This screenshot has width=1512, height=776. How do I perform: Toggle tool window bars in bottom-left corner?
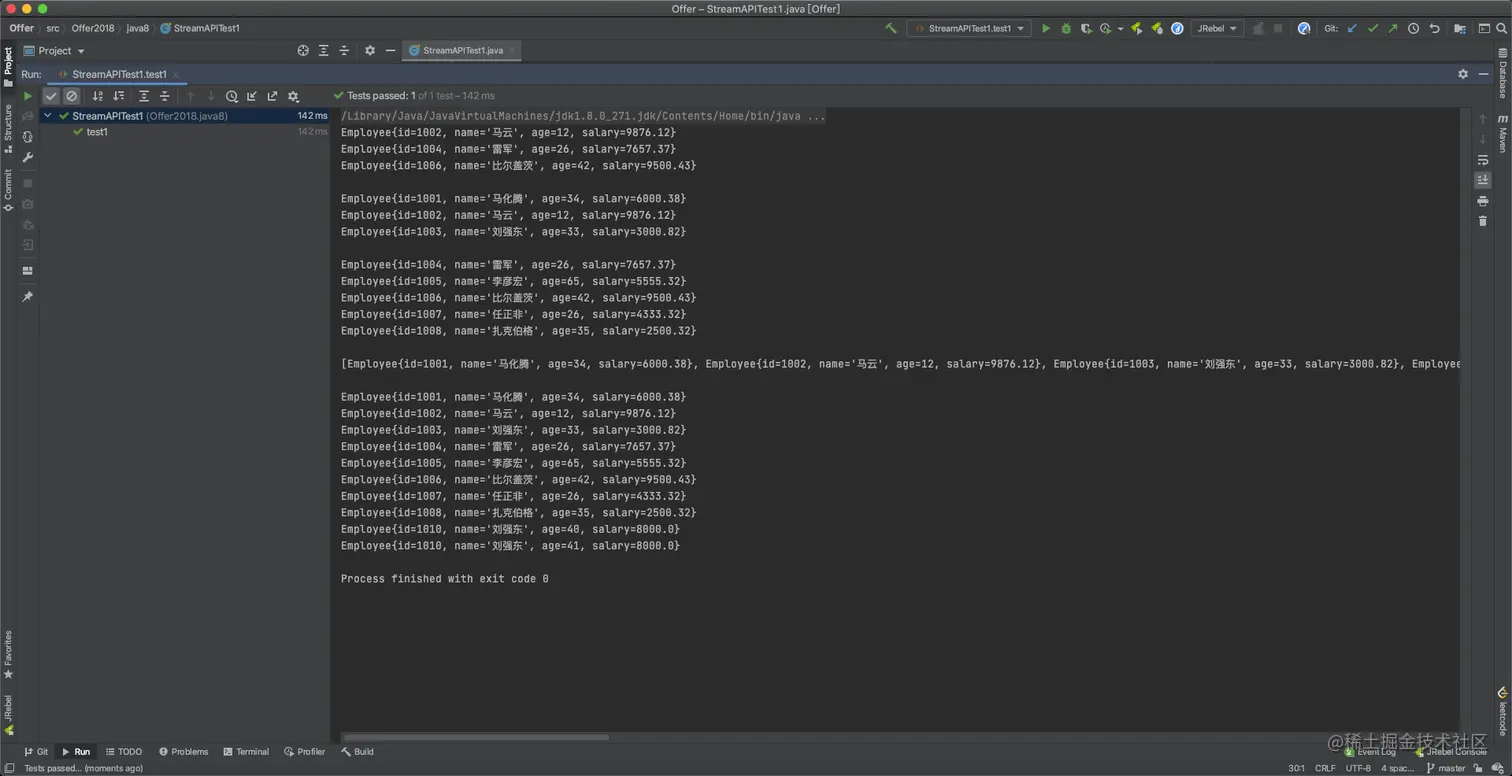9,768
